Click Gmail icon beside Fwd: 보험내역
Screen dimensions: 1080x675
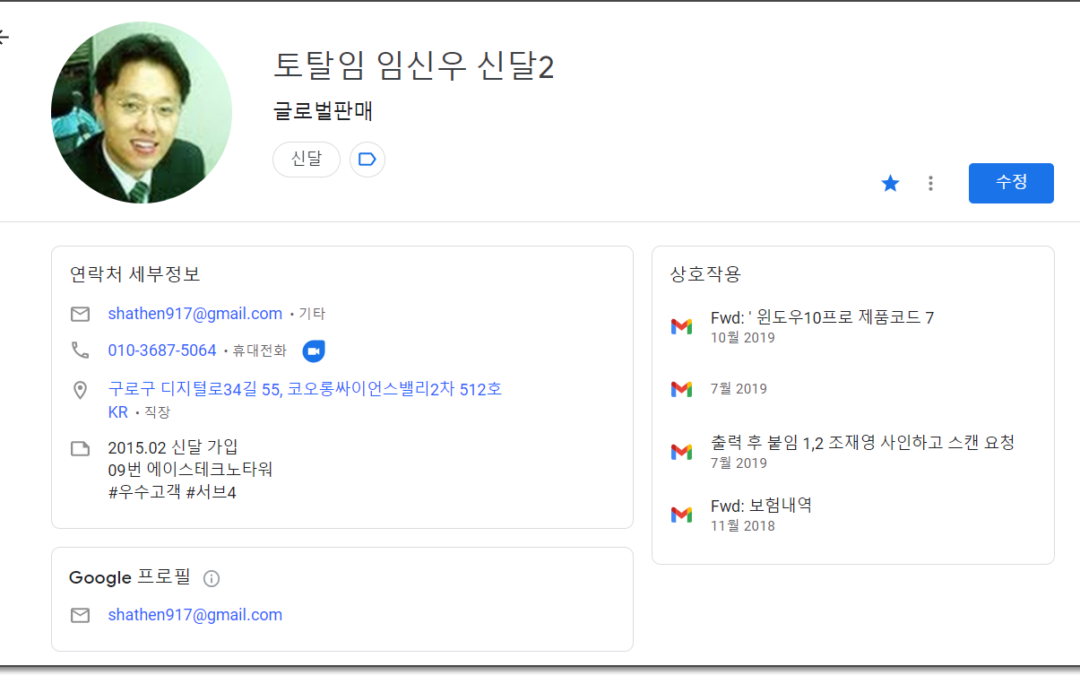click(x=681, y=515)
